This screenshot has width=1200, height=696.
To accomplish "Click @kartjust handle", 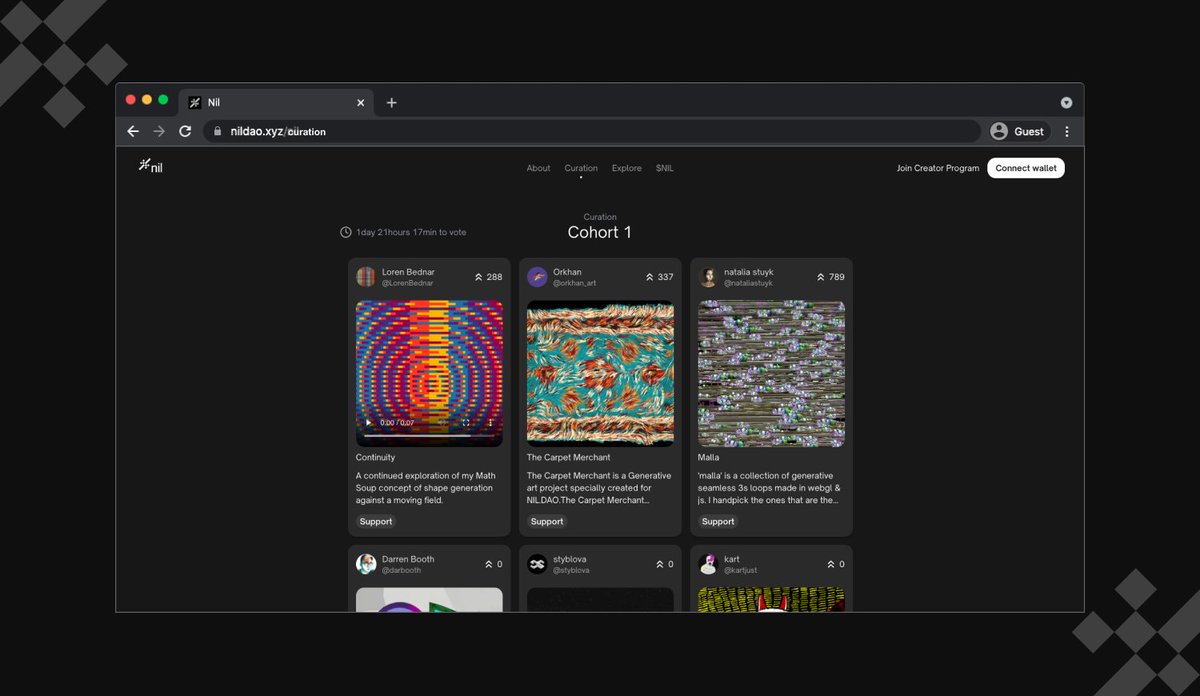I will pyautogui.click(x=741, y=570).
